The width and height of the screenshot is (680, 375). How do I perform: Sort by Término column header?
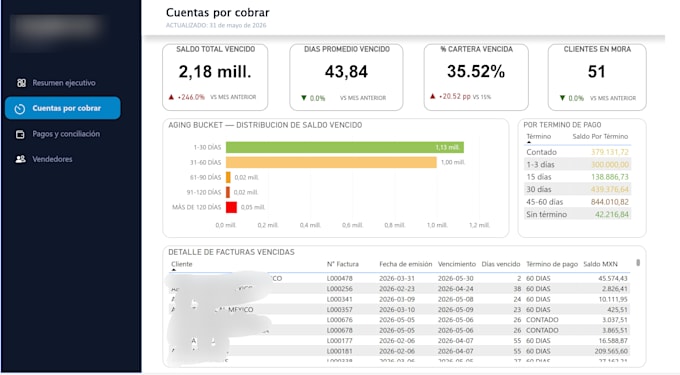[x=539, y=137]
